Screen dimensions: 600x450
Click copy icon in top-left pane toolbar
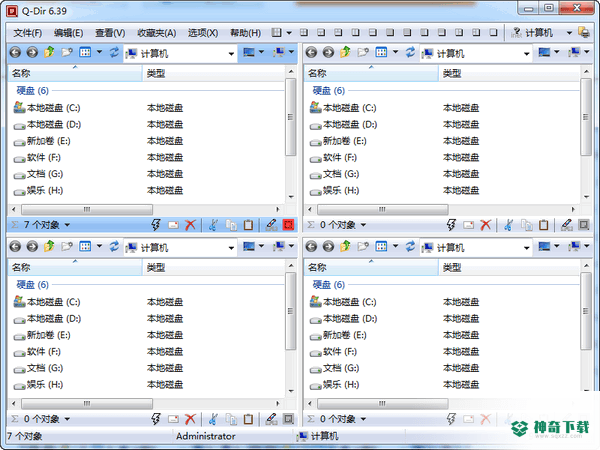pyautogui.click(x=231, y=225)
